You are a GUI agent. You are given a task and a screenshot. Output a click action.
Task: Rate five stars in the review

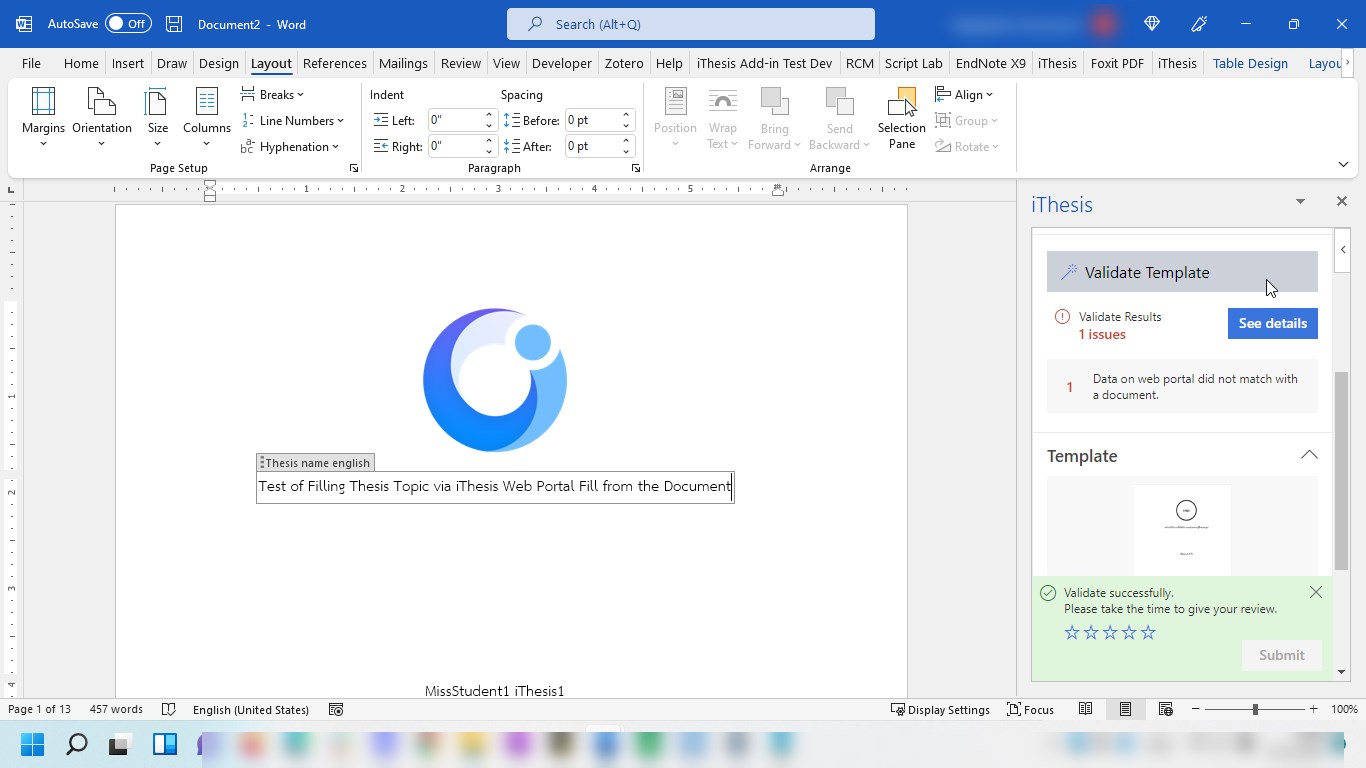point(1148,633)
